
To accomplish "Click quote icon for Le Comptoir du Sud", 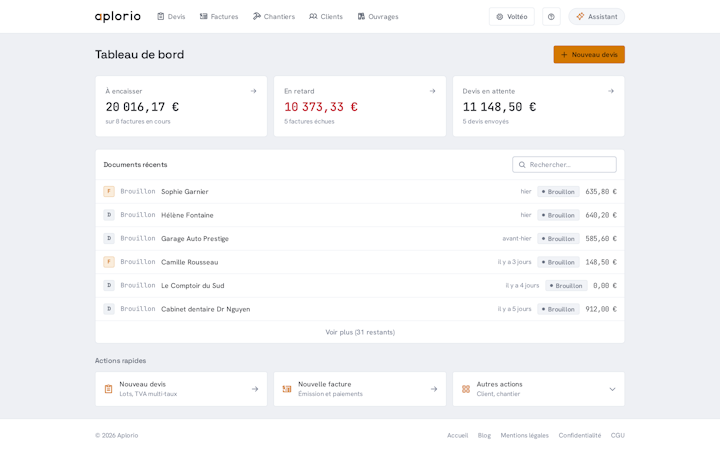I will pos(109,285).
